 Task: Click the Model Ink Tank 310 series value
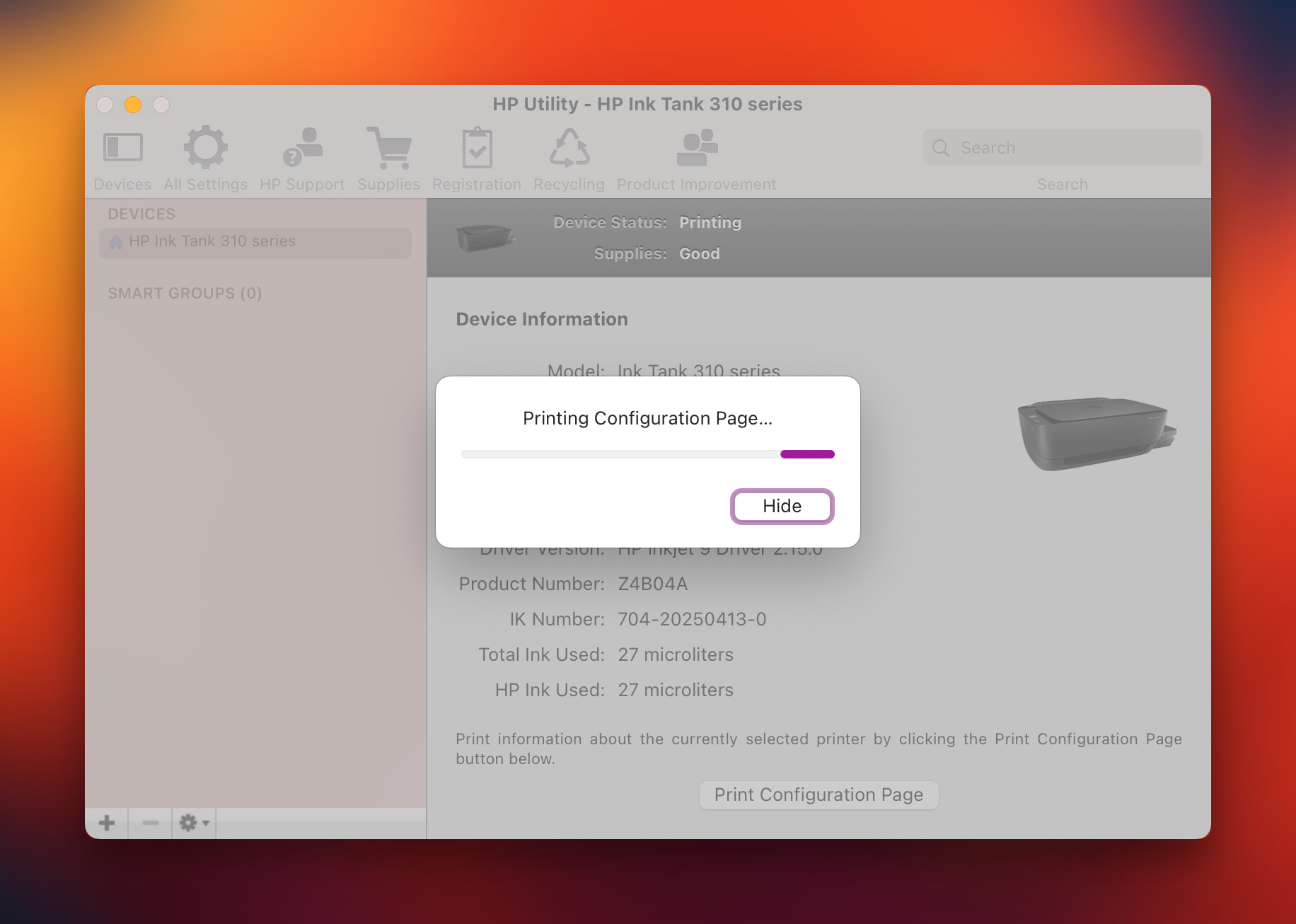point(698,370)
